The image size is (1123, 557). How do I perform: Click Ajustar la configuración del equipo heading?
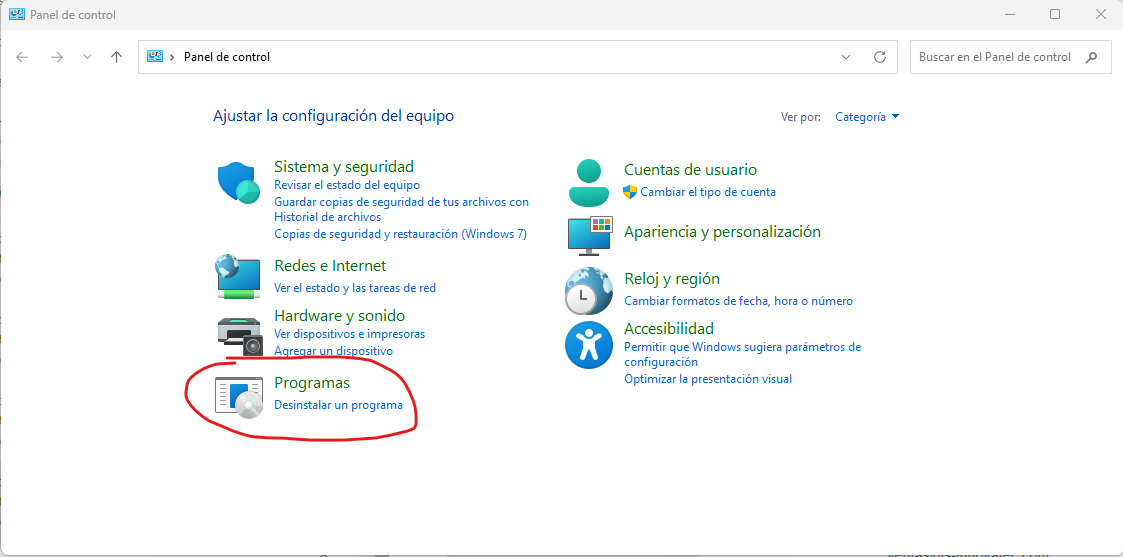click(334, 115)
